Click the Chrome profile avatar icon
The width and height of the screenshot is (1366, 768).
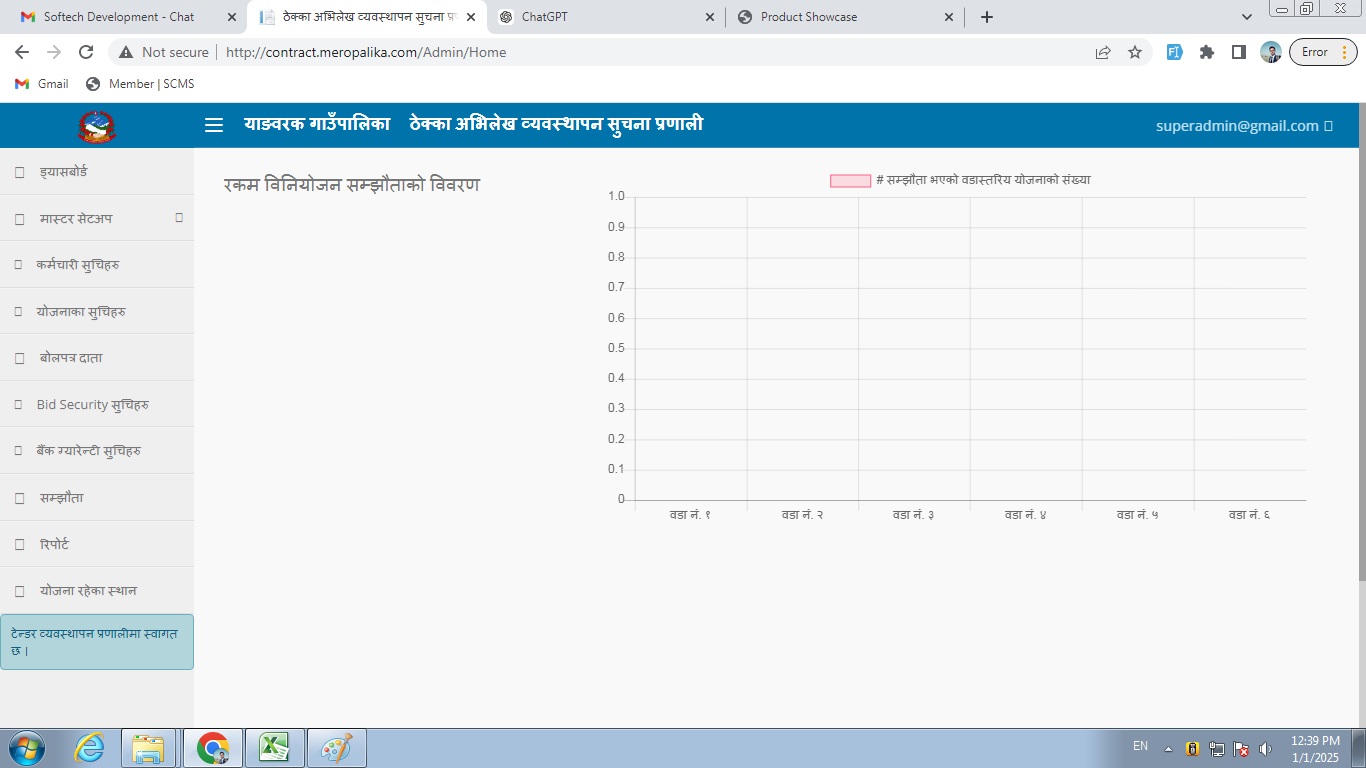(1271, 52)
